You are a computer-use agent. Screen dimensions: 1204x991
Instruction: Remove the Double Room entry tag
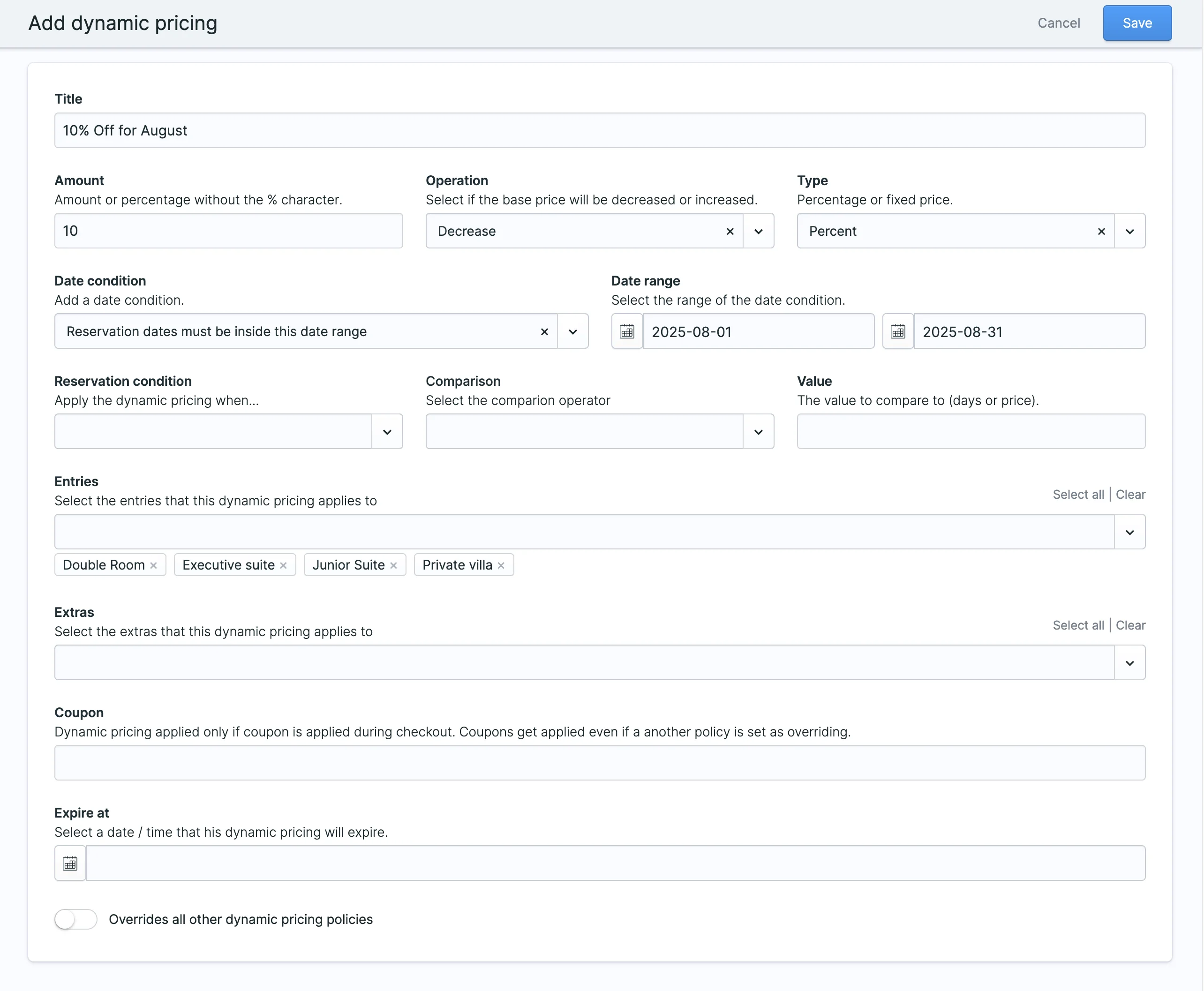point(154,565)
